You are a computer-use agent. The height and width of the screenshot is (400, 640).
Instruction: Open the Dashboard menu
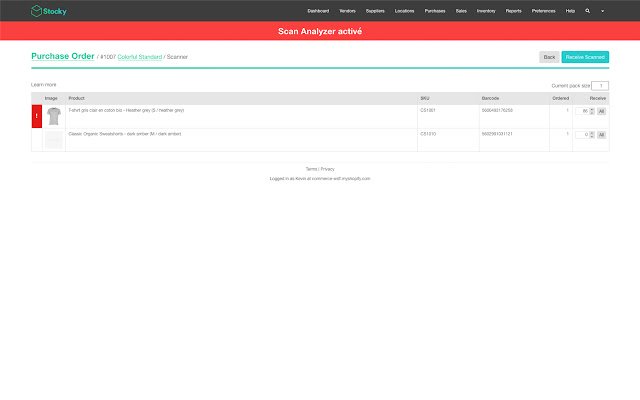click(x=318, y=11)
